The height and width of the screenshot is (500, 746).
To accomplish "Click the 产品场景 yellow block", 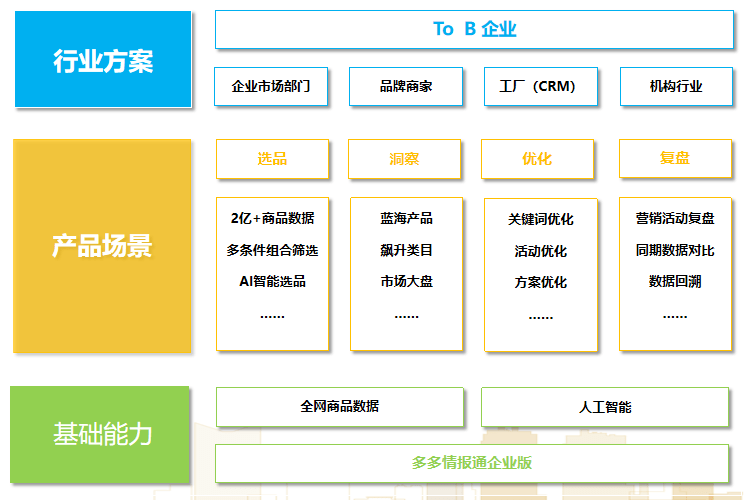I will pyautogui.click(x=102, y=246).
